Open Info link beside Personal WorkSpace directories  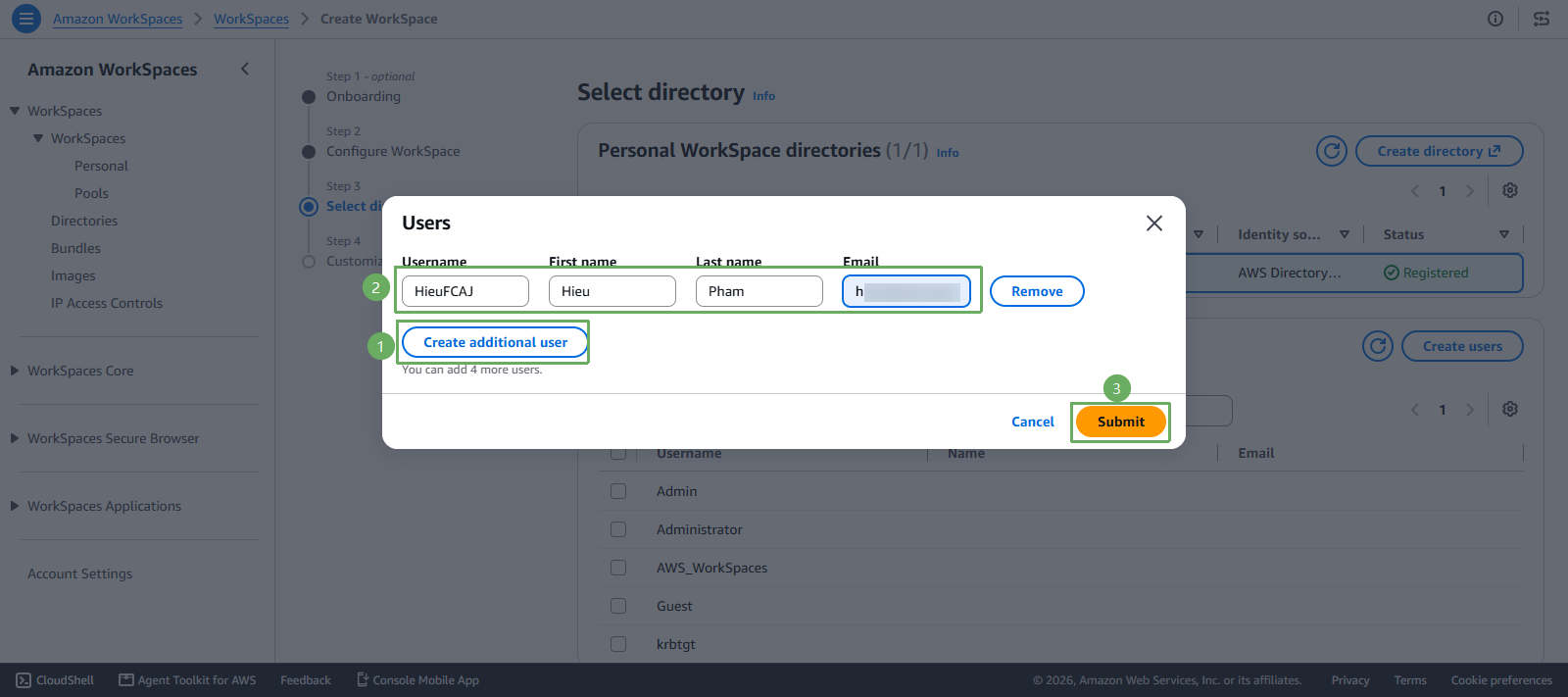(x=948, y=153)
